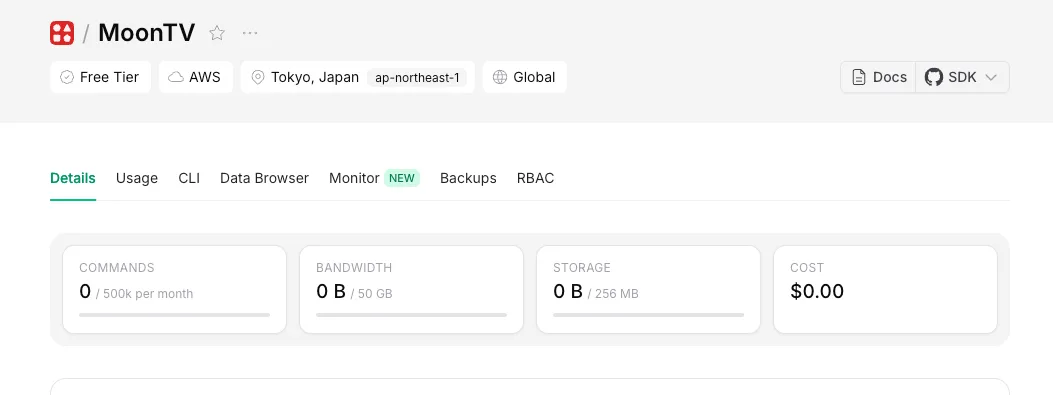Click the $0.00 cost value
The image size is (1053, 395).
817,291
